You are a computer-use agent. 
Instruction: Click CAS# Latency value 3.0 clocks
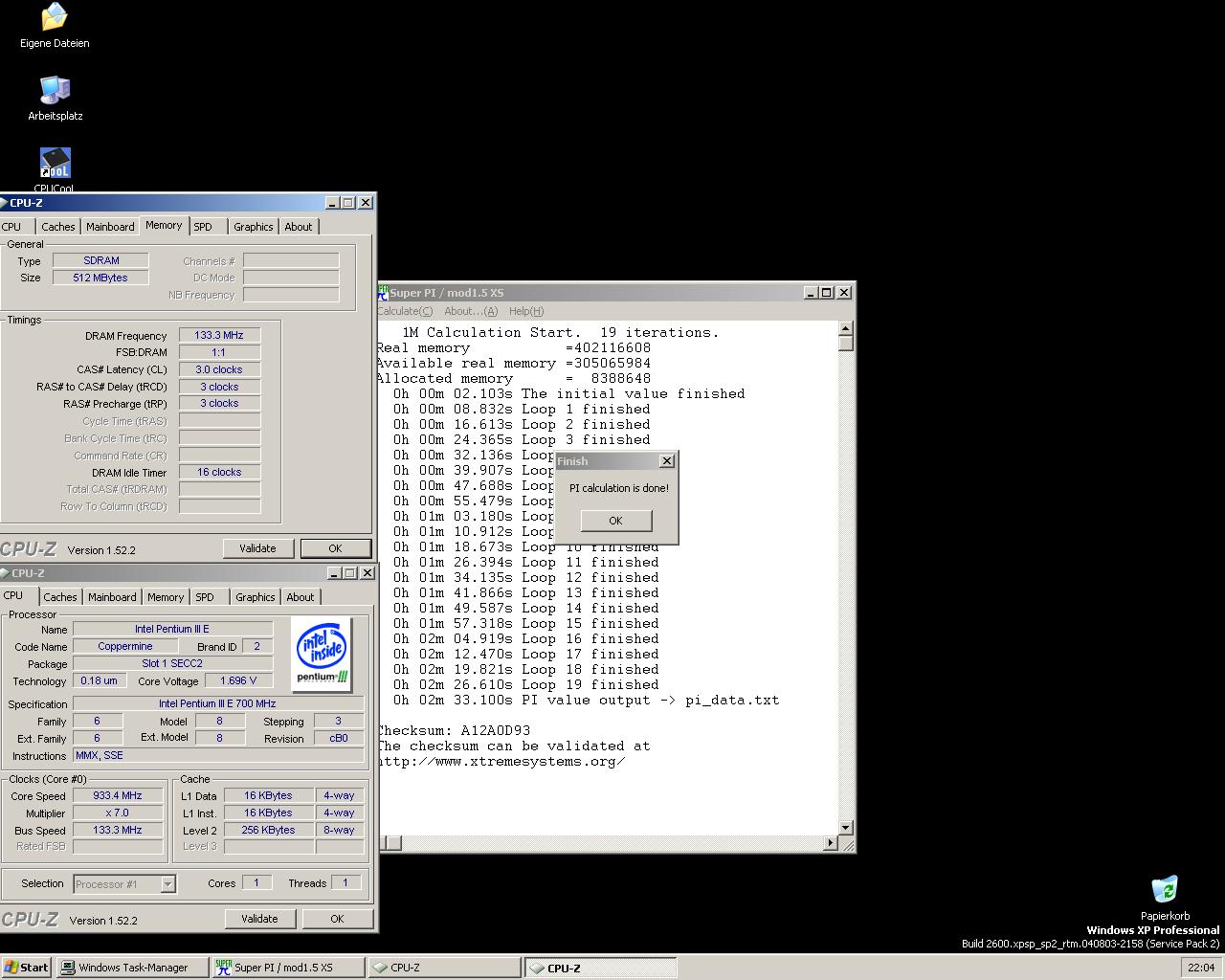219,369
